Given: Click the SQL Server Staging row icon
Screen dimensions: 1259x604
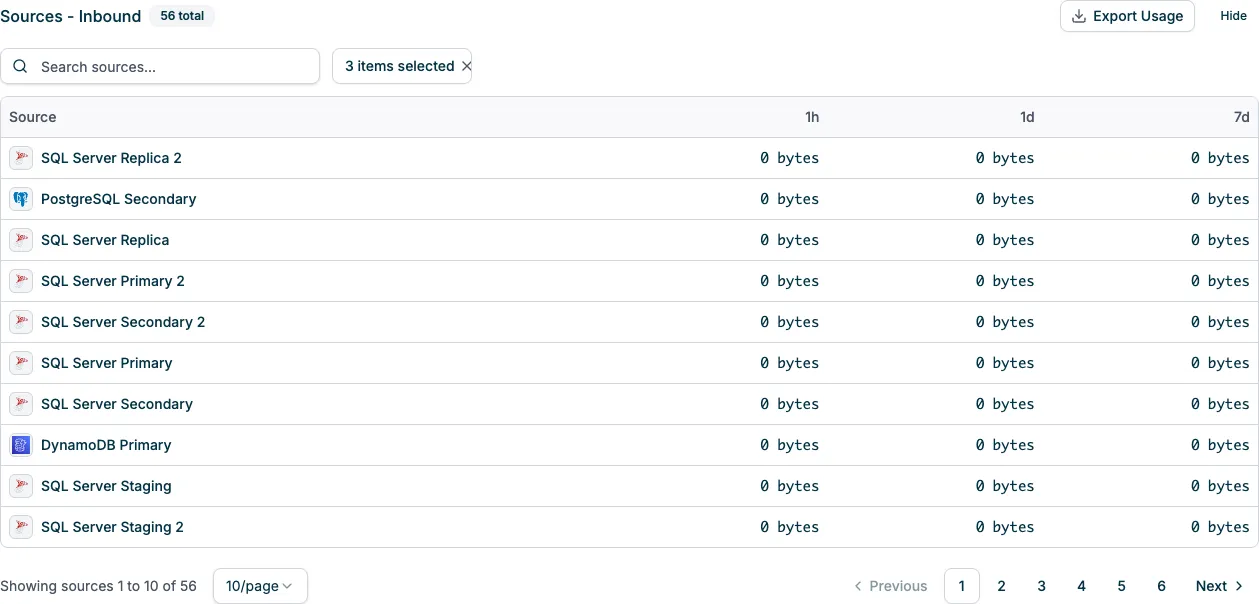Looking at the screenshot, I should tap(21, 486).
